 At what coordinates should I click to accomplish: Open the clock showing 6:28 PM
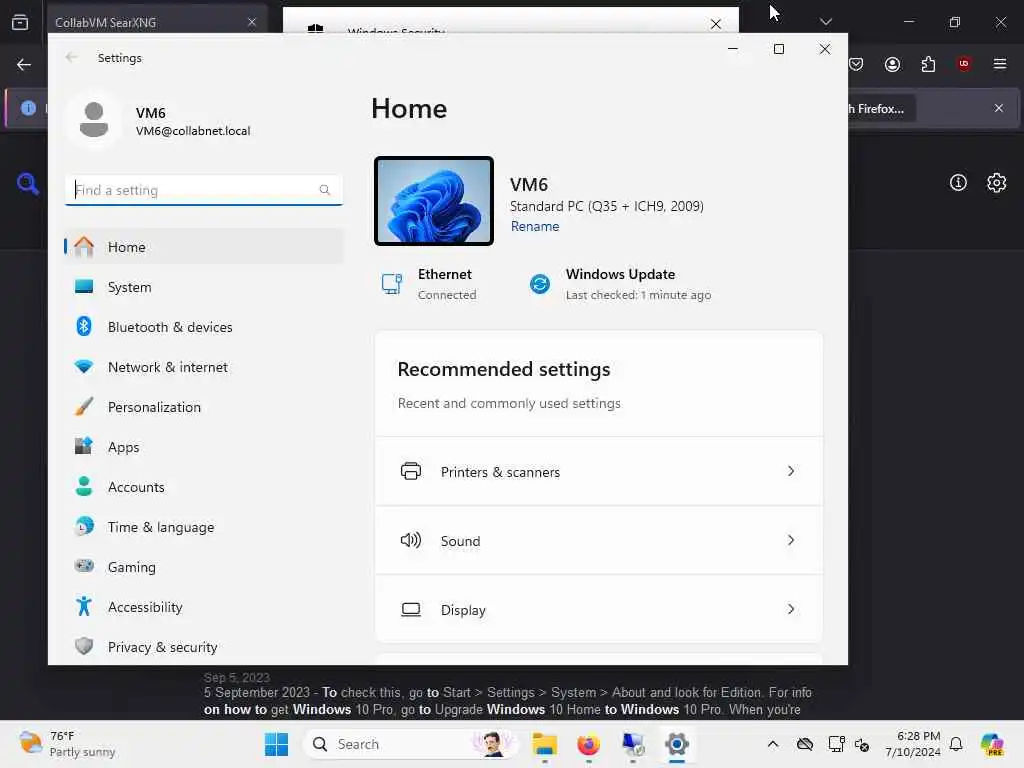[912, 744]
